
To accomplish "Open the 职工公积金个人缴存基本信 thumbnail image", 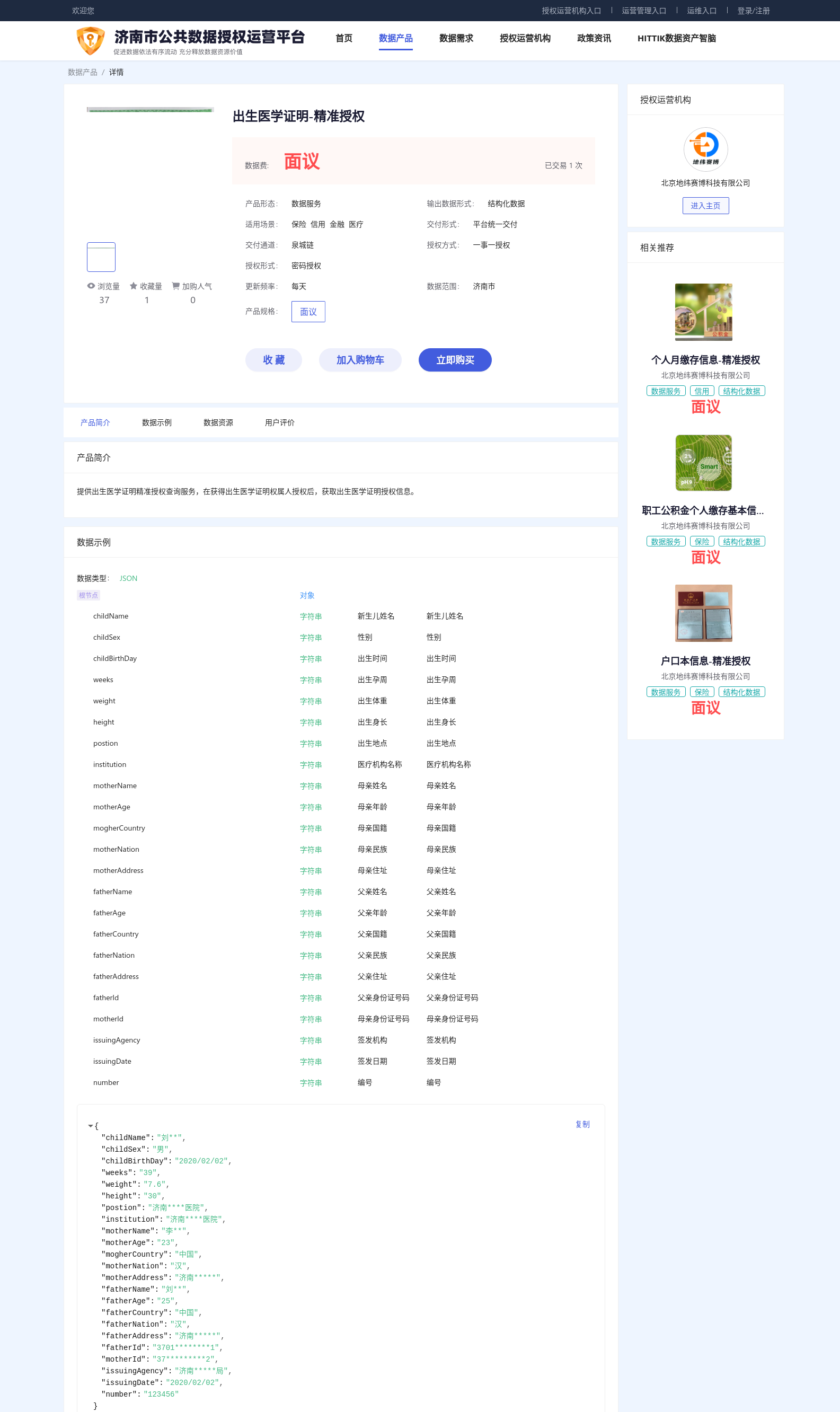I will [x=704, y=462].
